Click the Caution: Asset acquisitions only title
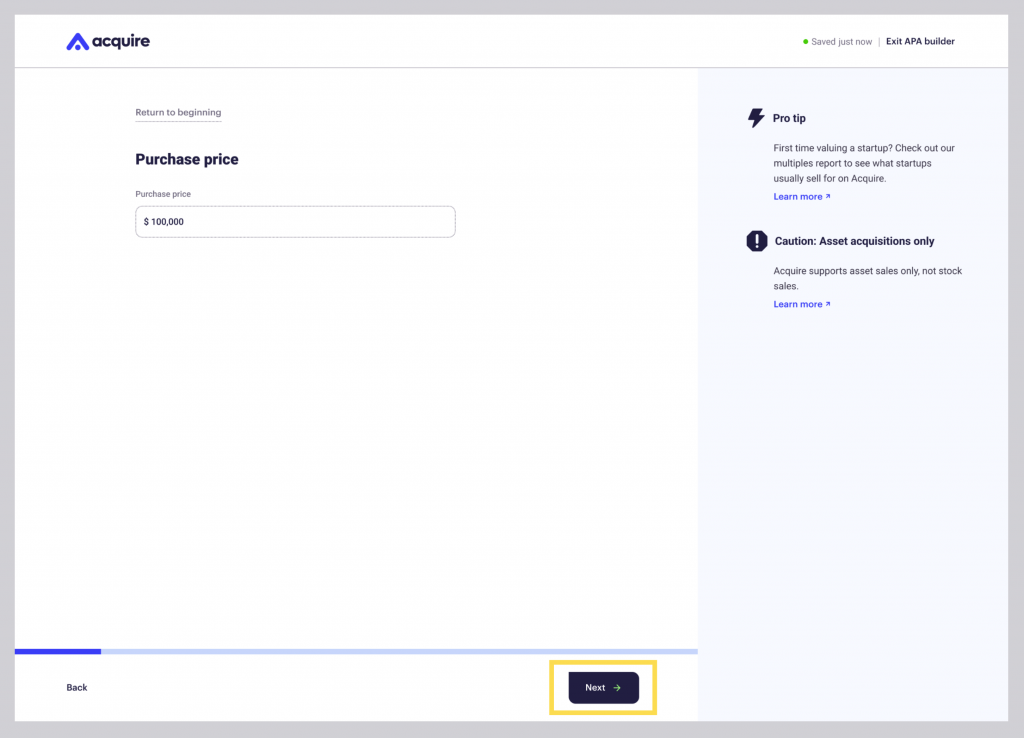The height and width of the screenshot is (738, 1024). (x=854, y=241)
